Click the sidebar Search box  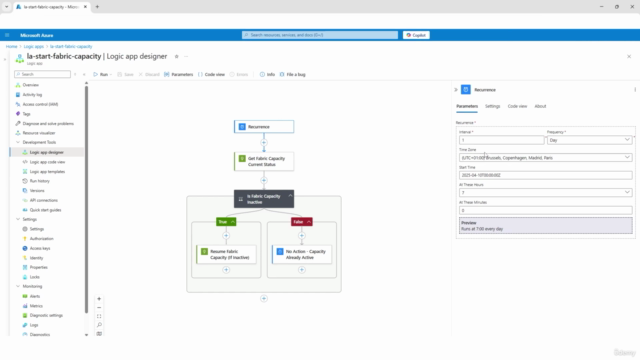pos(42,74)
